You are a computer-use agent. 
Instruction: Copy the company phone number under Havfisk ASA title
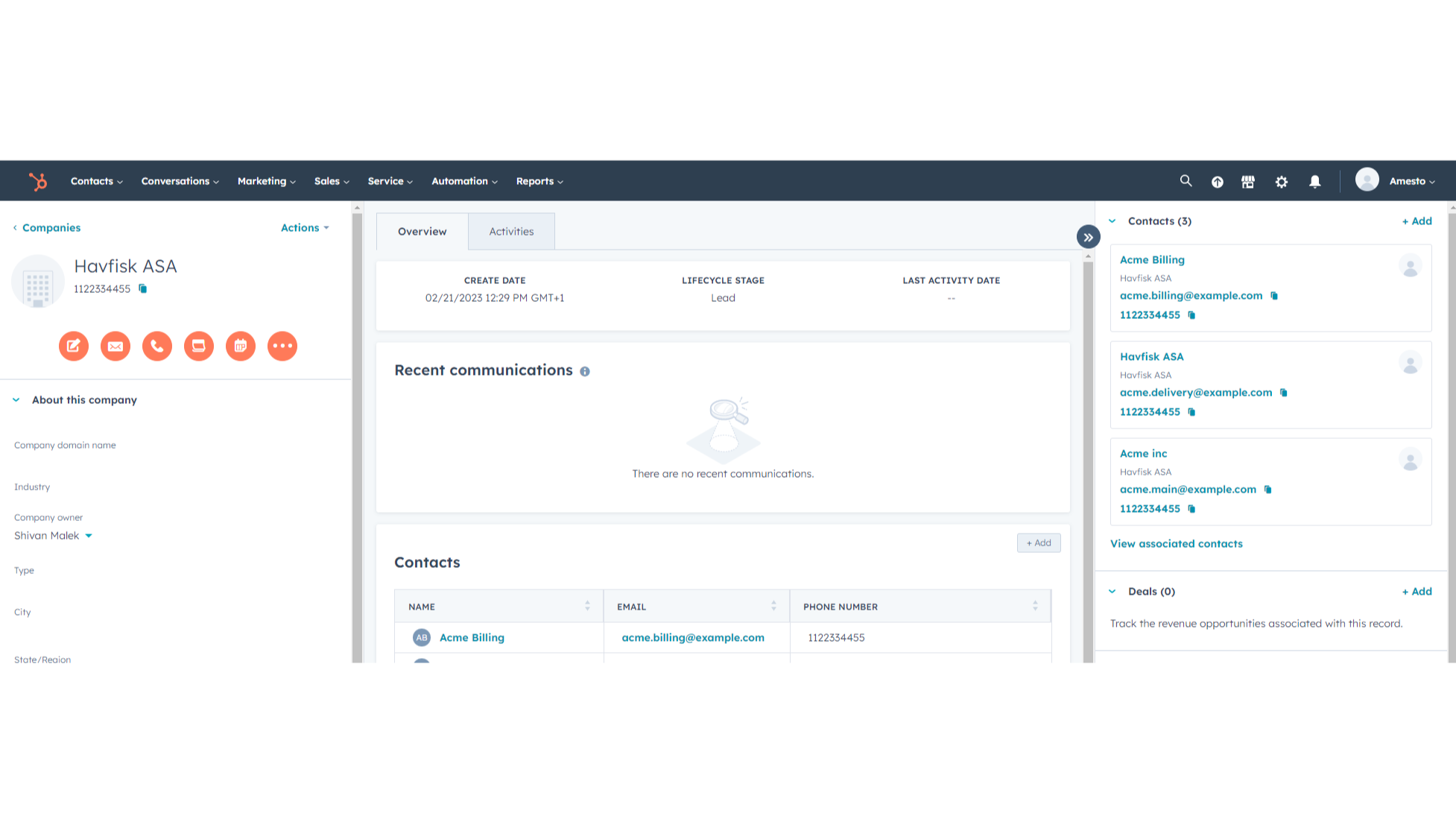point(143,288)
